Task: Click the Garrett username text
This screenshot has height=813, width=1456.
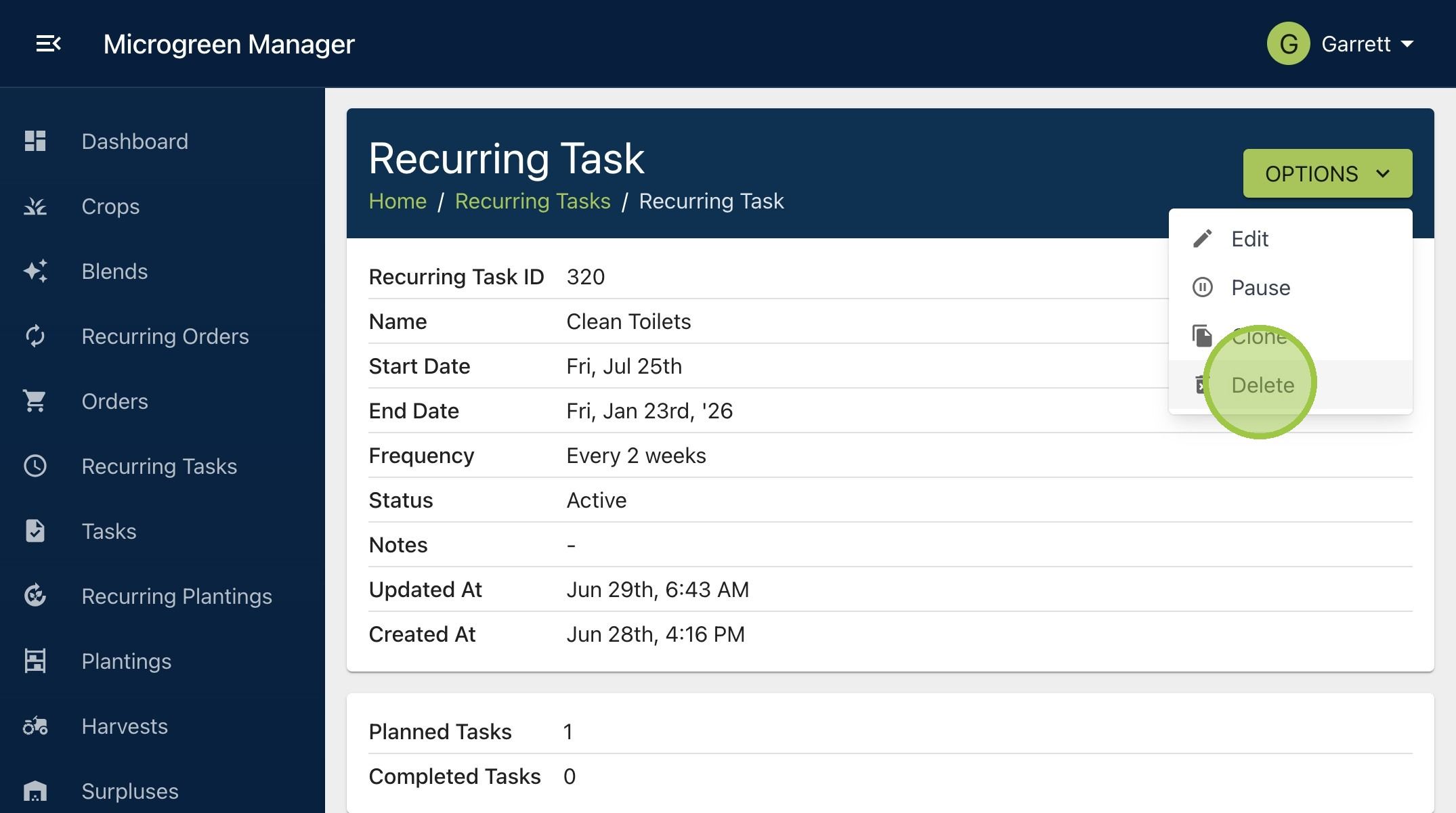Action: (1356, 44)
